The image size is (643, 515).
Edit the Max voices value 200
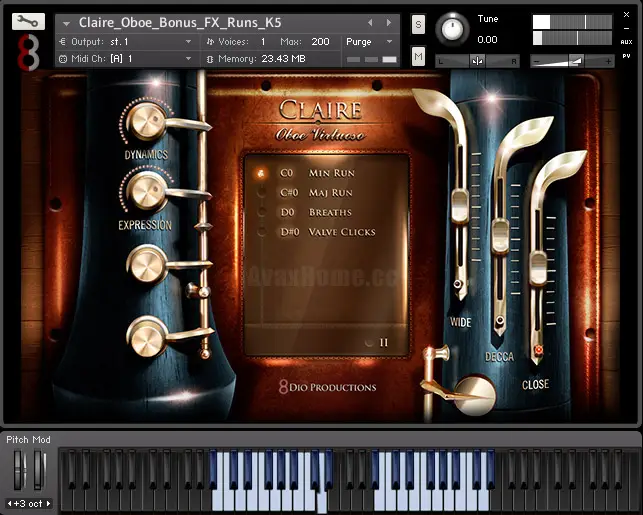320,42
